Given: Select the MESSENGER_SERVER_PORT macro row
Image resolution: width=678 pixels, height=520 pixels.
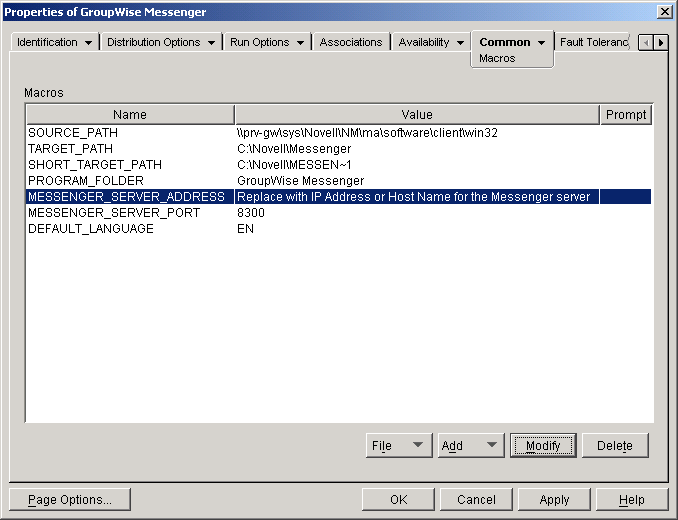Looking at the screenshot, I should pyautogui.click(x=339, y=213).
